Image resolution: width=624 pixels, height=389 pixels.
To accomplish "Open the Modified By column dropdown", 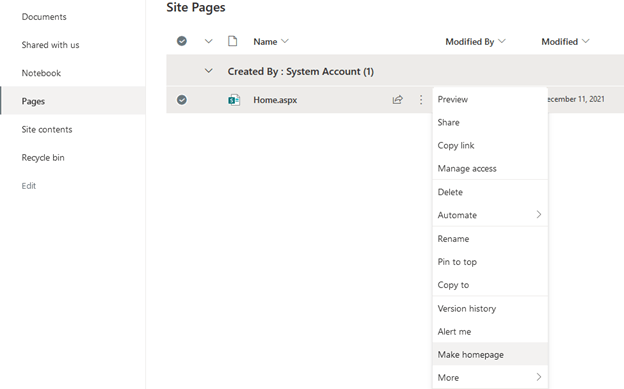I will 502,41.
